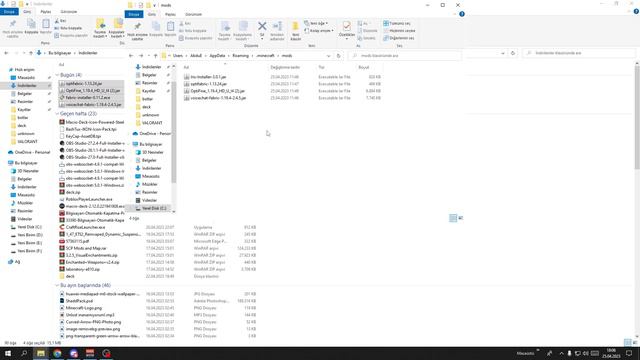Image resolution: width=640 pixels, height=360 pixels.
Task: Click Yeniden adlandır (rename) icon in mods window ribbon
Action: click(x=277, y=27)
